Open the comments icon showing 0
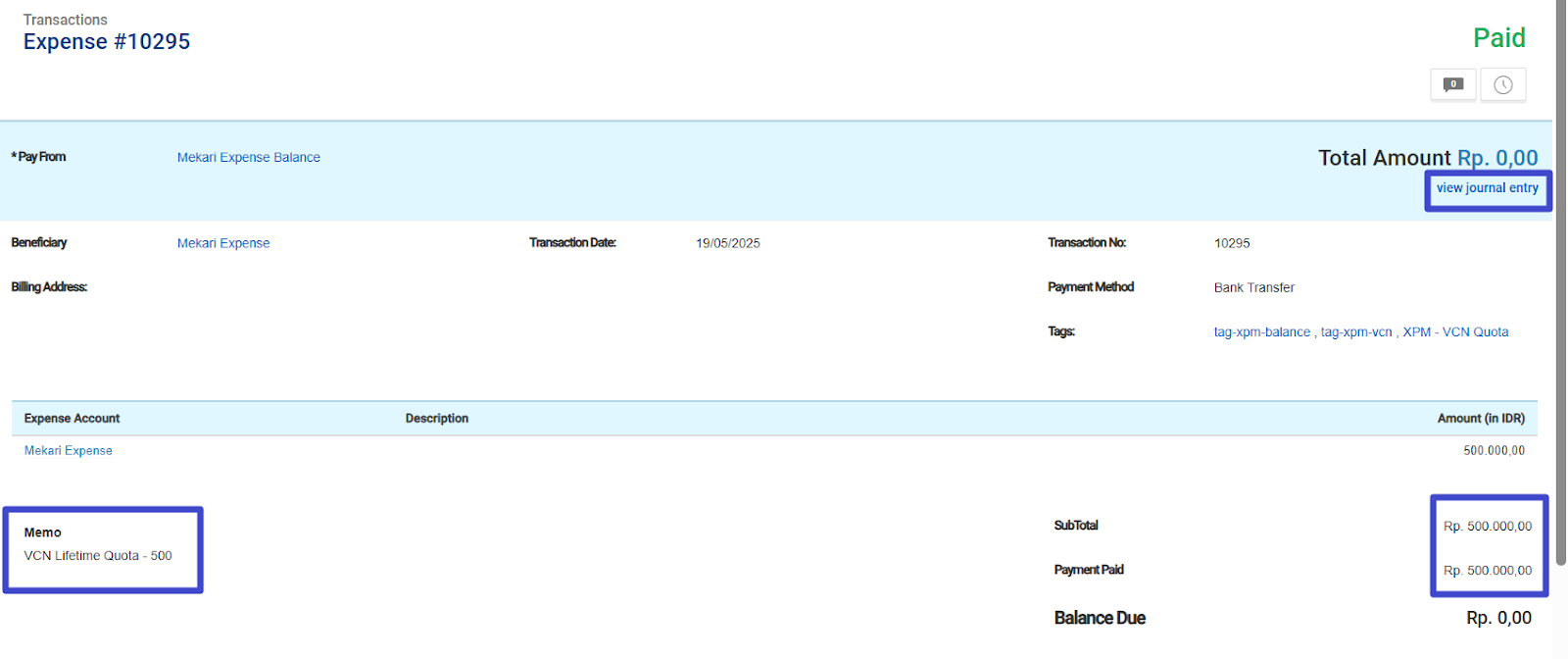The width and height of the screenshot is (1568, 659). tap(1453, 84)
